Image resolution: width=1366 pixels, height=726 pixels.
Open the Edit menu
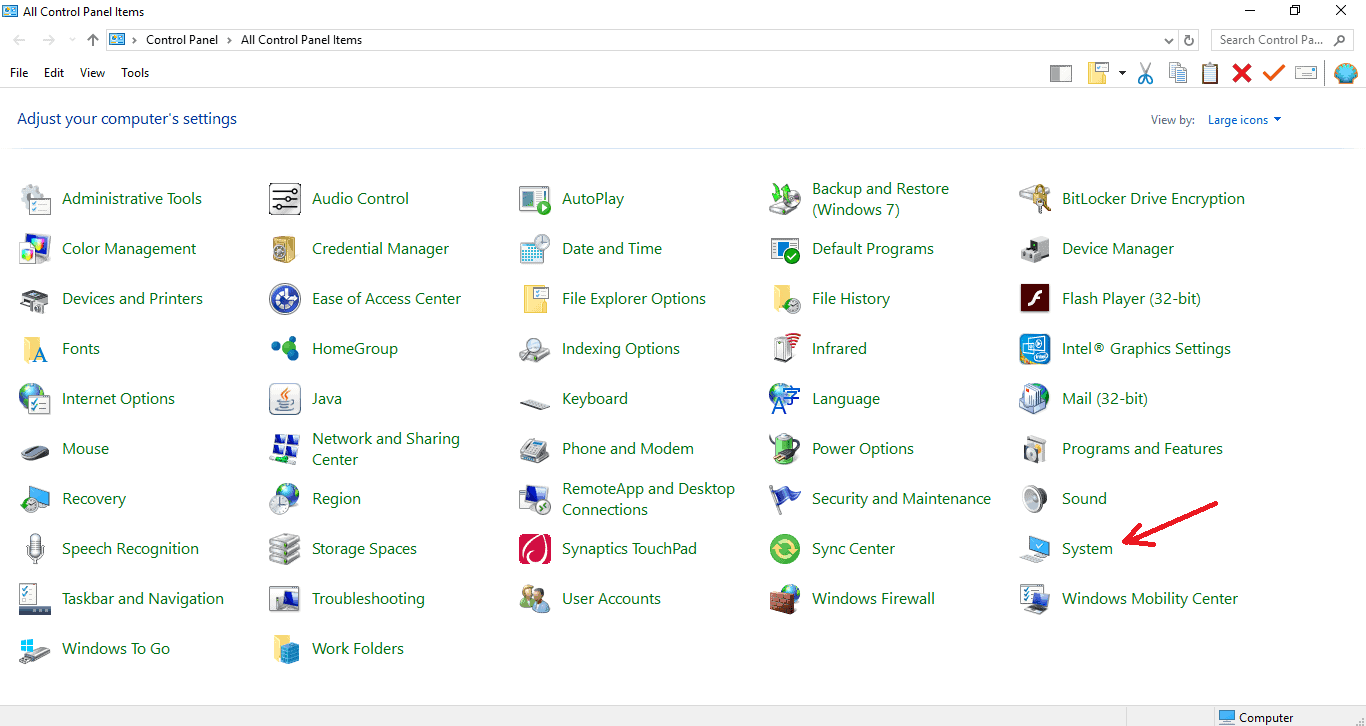pyautogui.click(x=54, y=73)
